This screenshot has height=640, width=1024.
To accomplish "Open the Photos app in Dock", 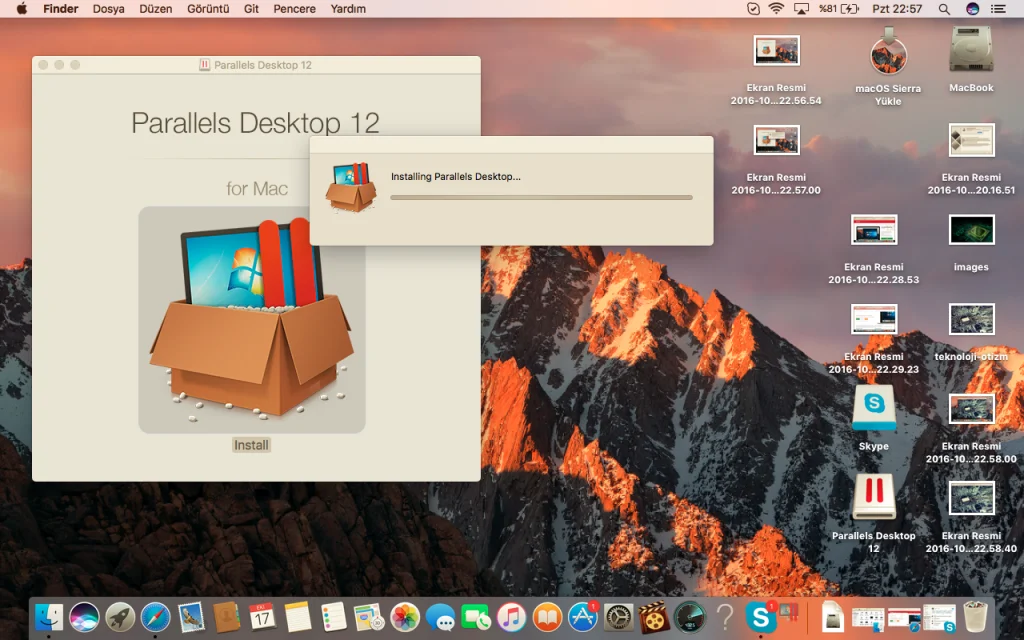I will click(404, 617).
